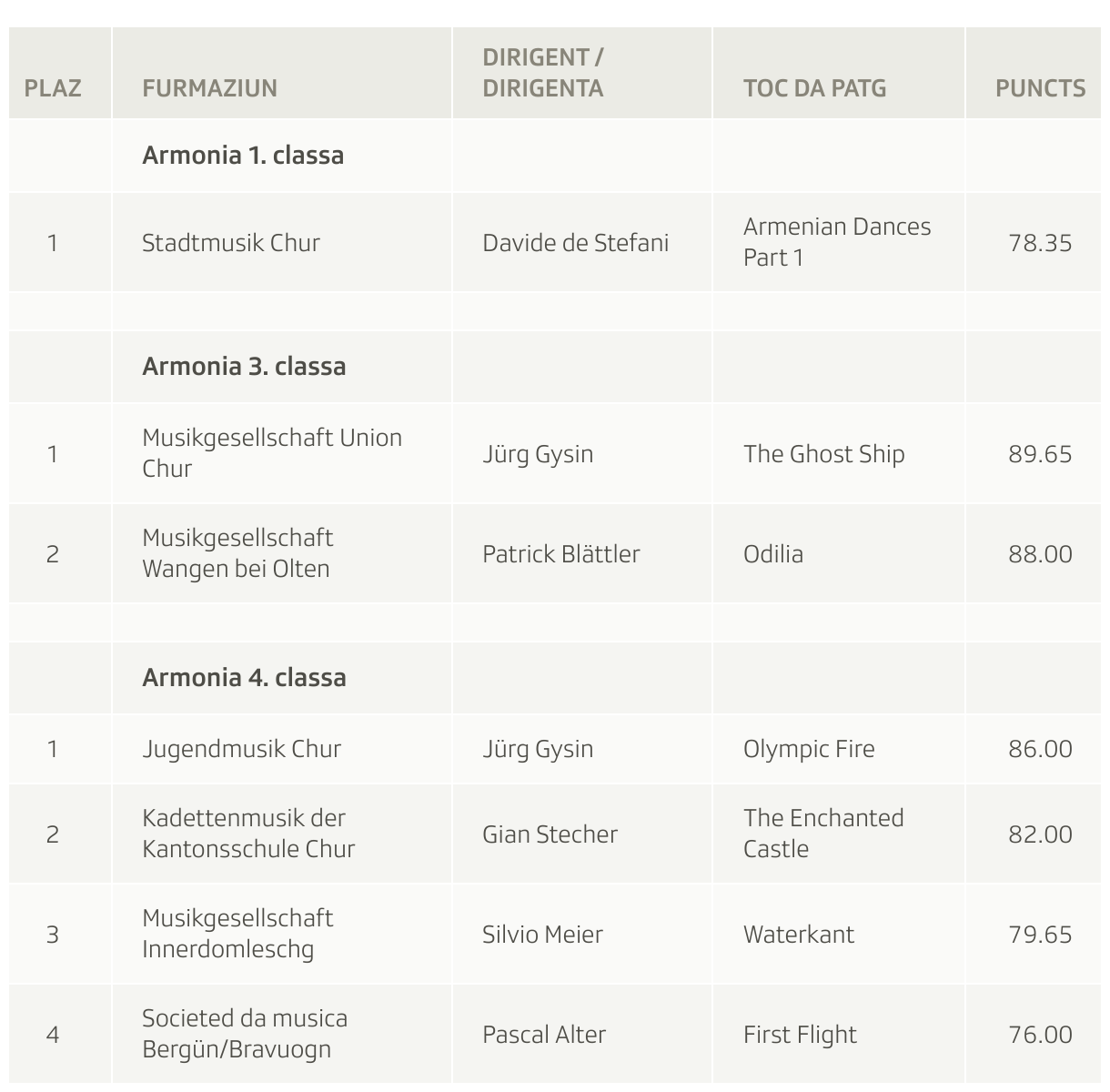Click the Jugendmusik Chur entry
This screenshot has height=1092, width=1110.
tap(241, 749)
